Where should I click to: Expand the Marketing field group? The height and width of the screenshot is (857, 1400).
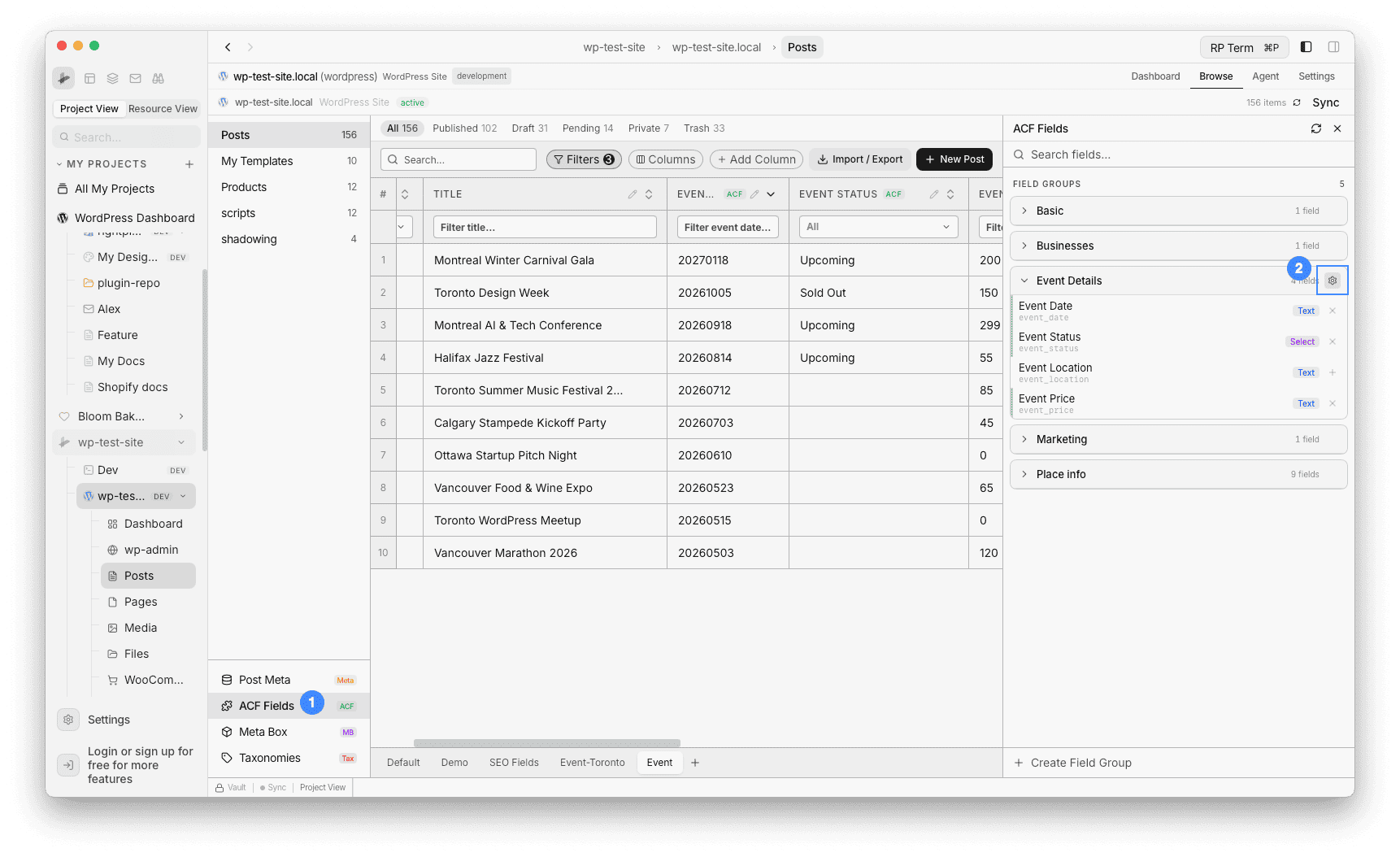click(1178, 439)
